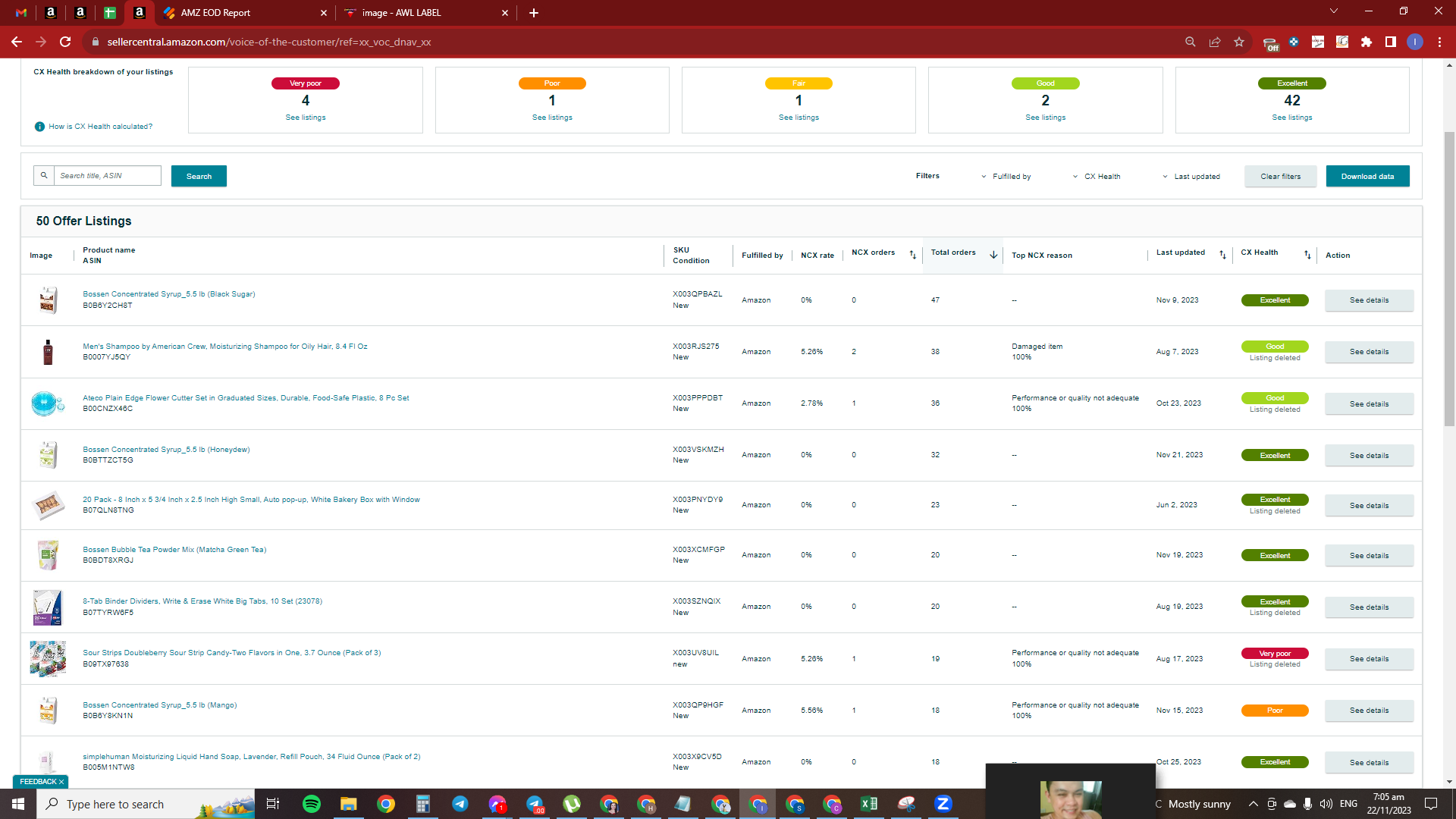
Task: Click Clear filters button
Action: [1280, 176]
